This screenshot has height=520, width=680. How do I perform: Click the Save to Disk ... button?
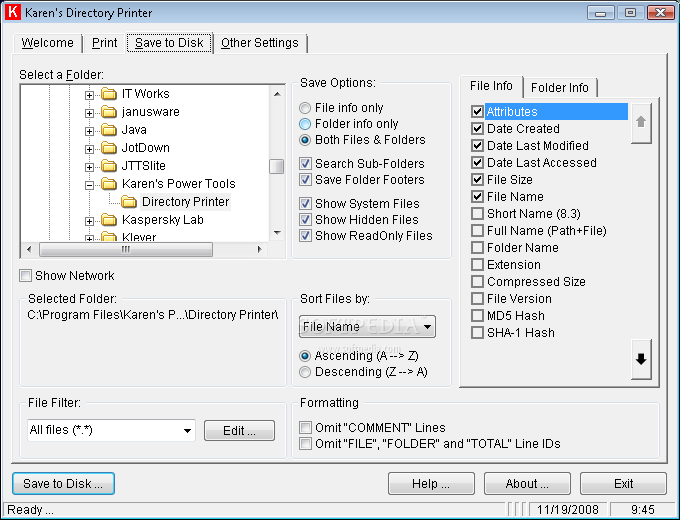coord(63,484)
